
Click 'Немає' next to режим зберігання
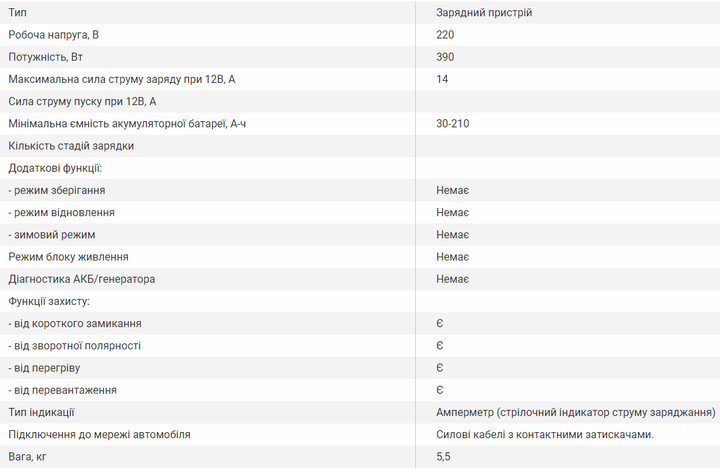point(452,190)
